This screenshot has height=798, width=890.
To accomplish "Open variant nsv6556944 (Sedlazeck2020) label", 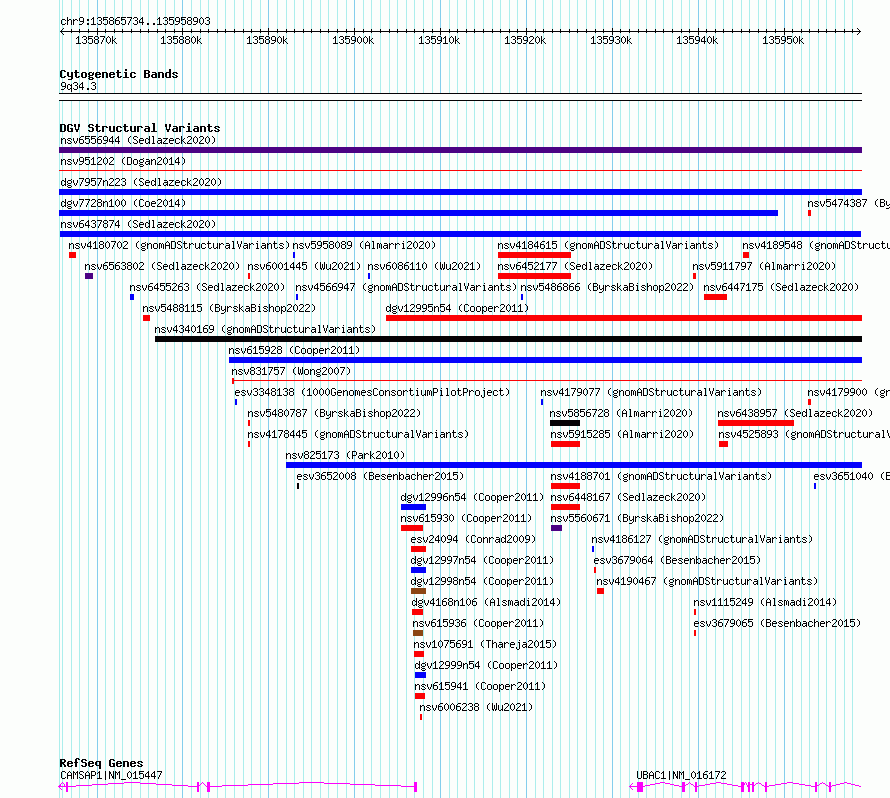I will tap(138, 140).
